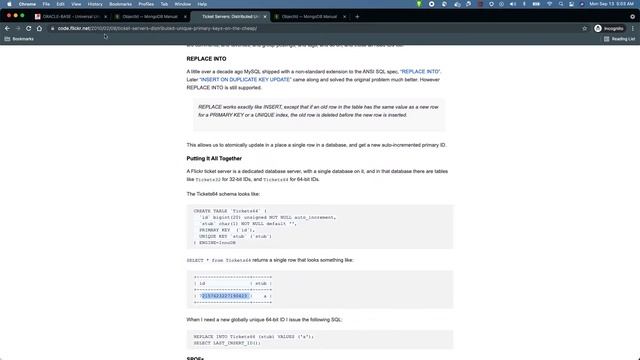Image resolution: width=640 pixels, height=360 pixels.
Task: Open the Edit menu
Action: point(60,4)
